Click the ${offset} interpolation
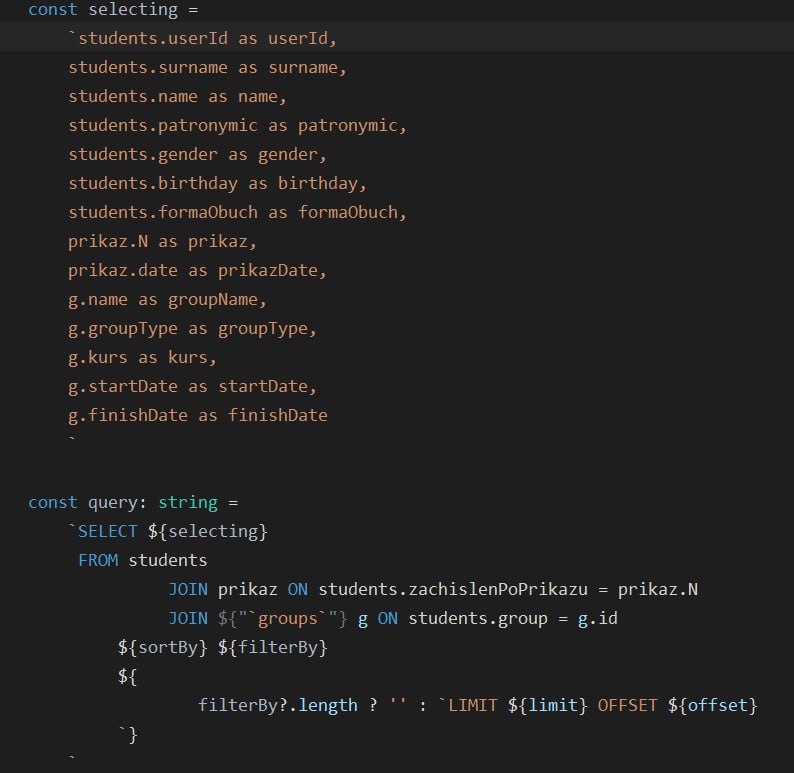Screen dimensions: 794x773 (712, 705)
